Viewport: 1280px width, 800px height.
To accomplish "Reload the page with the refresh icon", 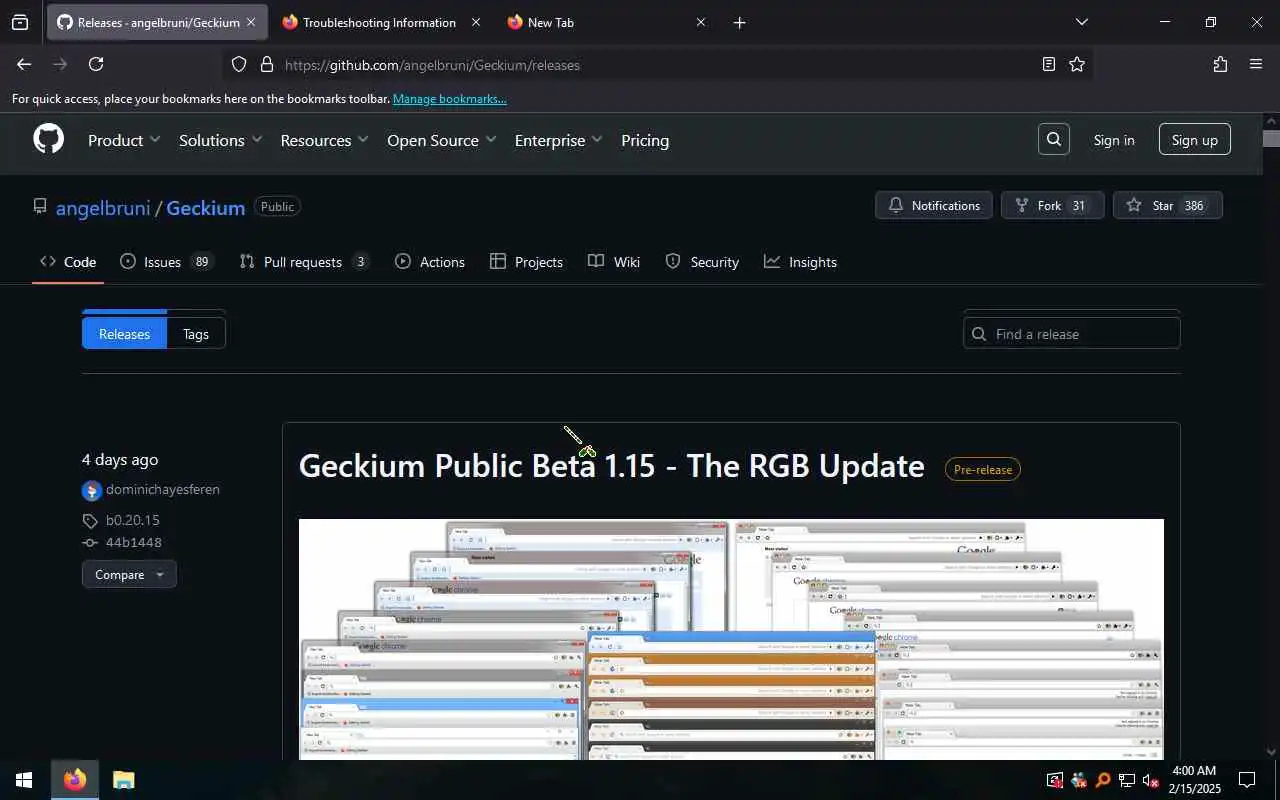I will coord(96,64).
